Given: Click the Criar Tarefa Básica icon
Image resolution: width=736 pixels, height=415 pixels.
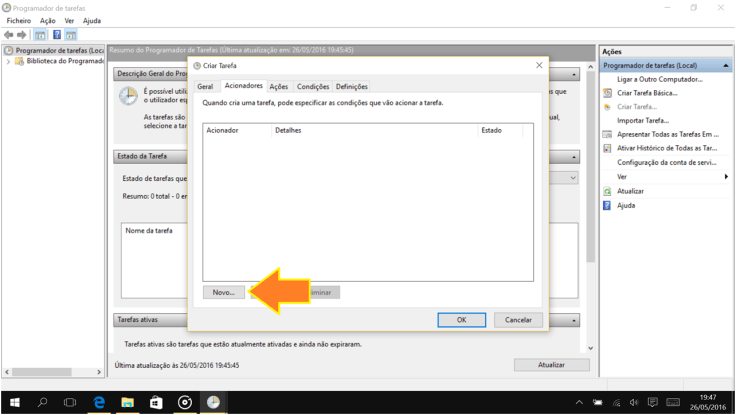Looking at the screenshot, I should point(607,93).
